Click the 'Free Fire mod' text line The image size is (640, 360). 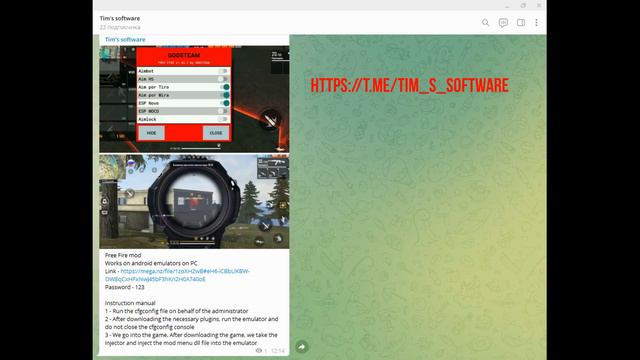(x=123, y=255)
